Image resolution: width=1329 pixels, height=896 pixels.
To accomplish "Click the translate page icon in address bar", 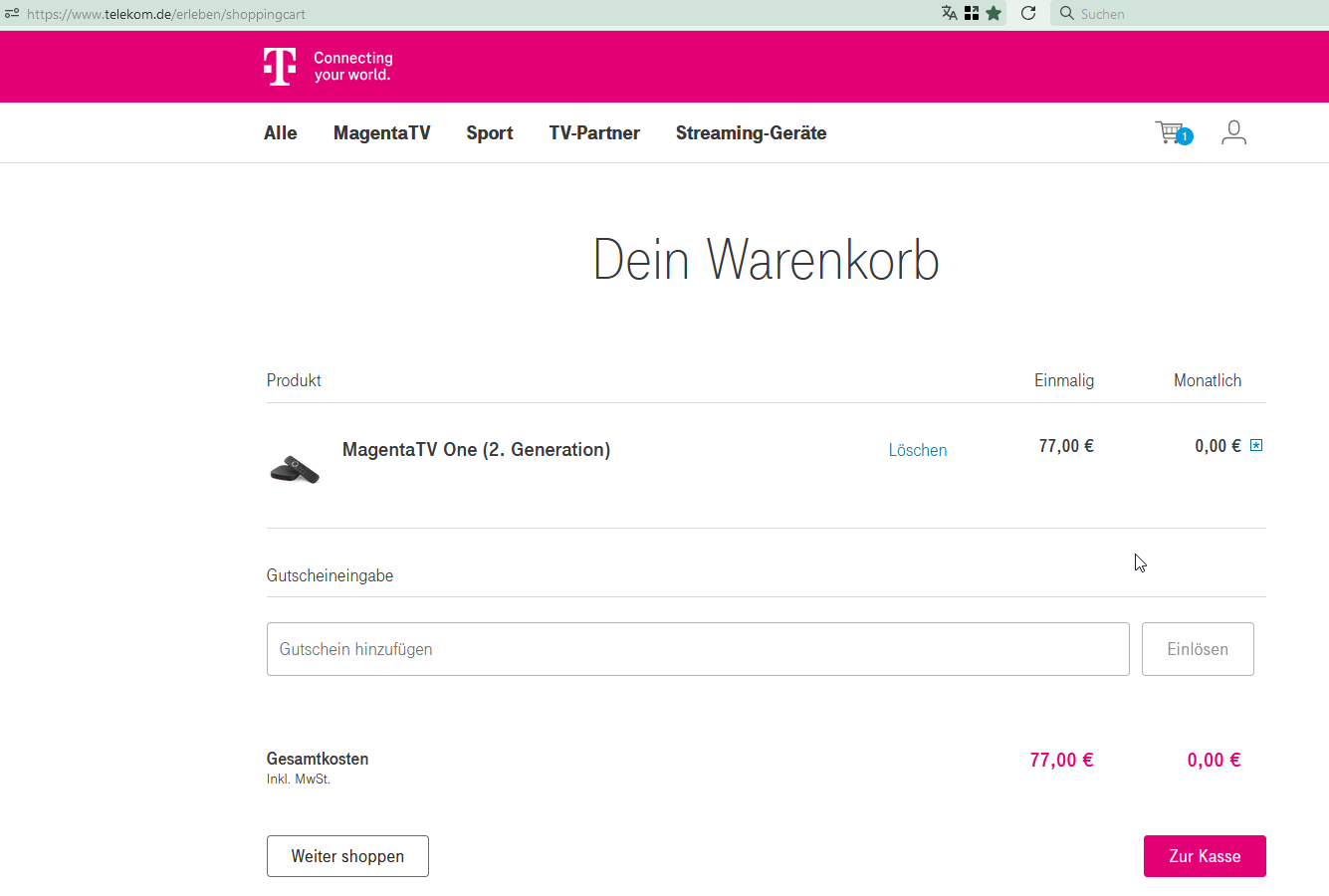I will point(949,13).
